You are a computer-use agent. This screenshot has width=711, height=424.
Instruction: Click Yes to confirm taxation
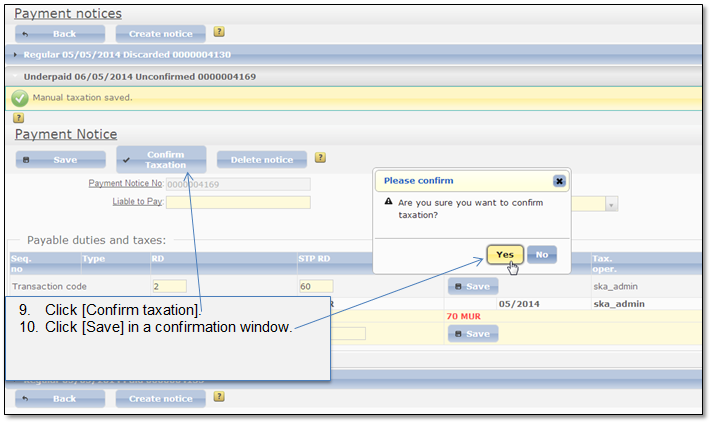pyautogui.click(x=505, y=254)
